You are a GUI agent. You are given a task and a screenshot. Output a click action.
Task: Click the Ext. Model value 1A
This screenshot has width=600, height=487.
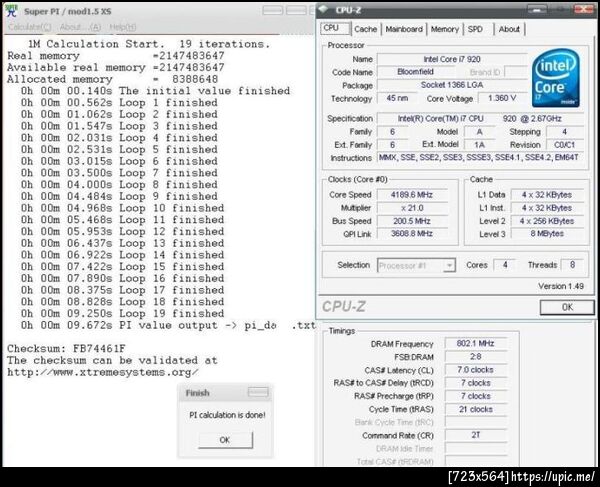tap(479, 145)
